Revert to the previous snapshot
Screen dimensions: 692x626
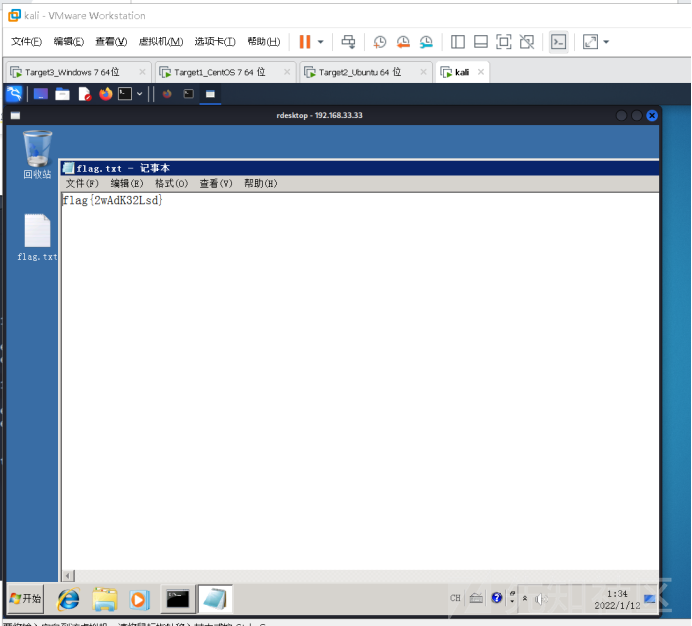[x=403, y=42]
